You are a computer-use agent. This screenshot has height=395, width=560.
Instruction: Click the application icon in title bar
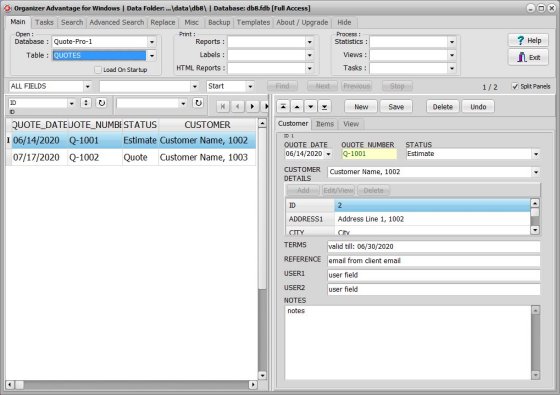[7, 8]
